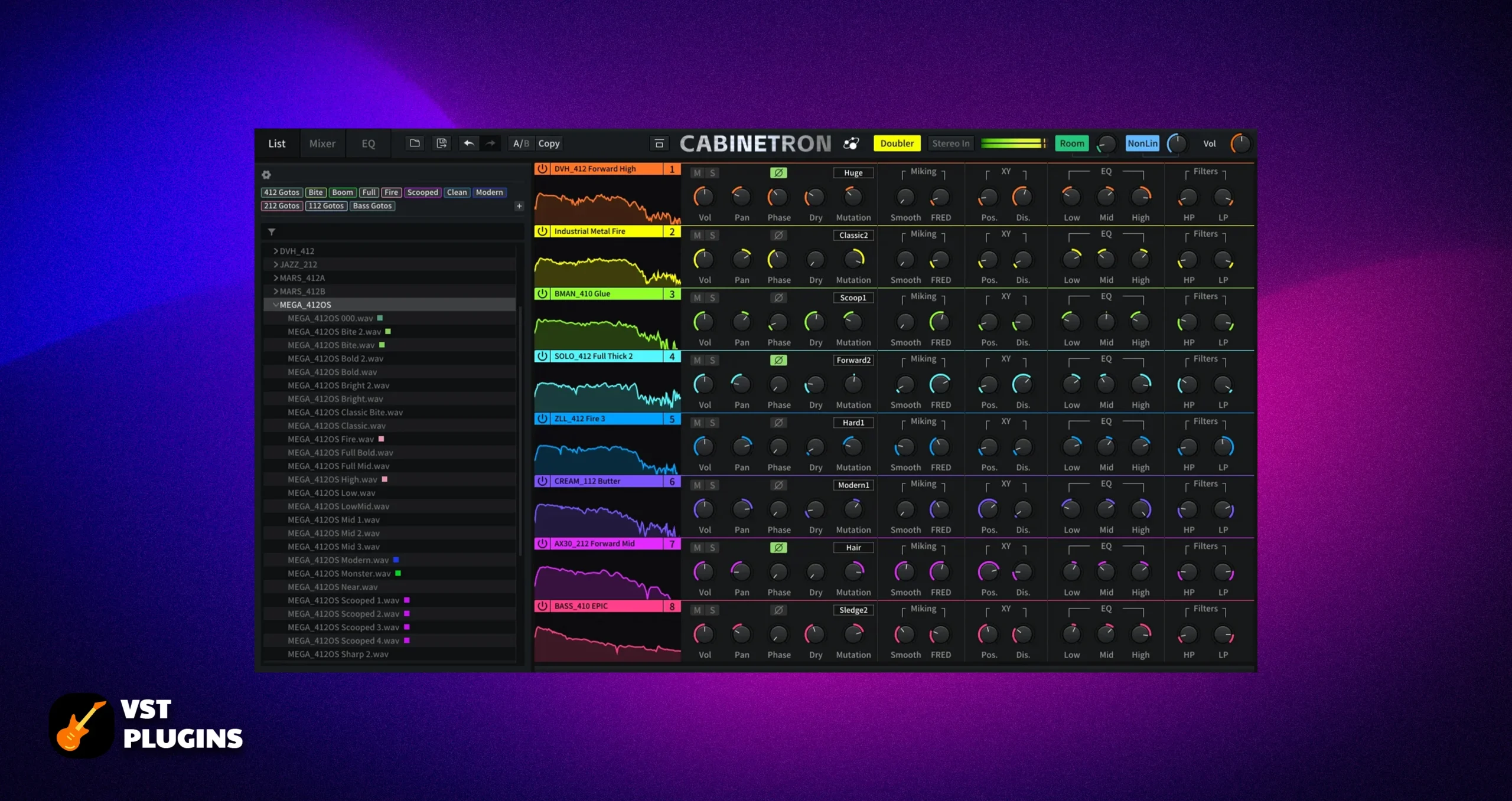This screenshot has width=1512, height=801.
Task: Adjust slot 1 Vol knob
Action: (x=703, y=197)
